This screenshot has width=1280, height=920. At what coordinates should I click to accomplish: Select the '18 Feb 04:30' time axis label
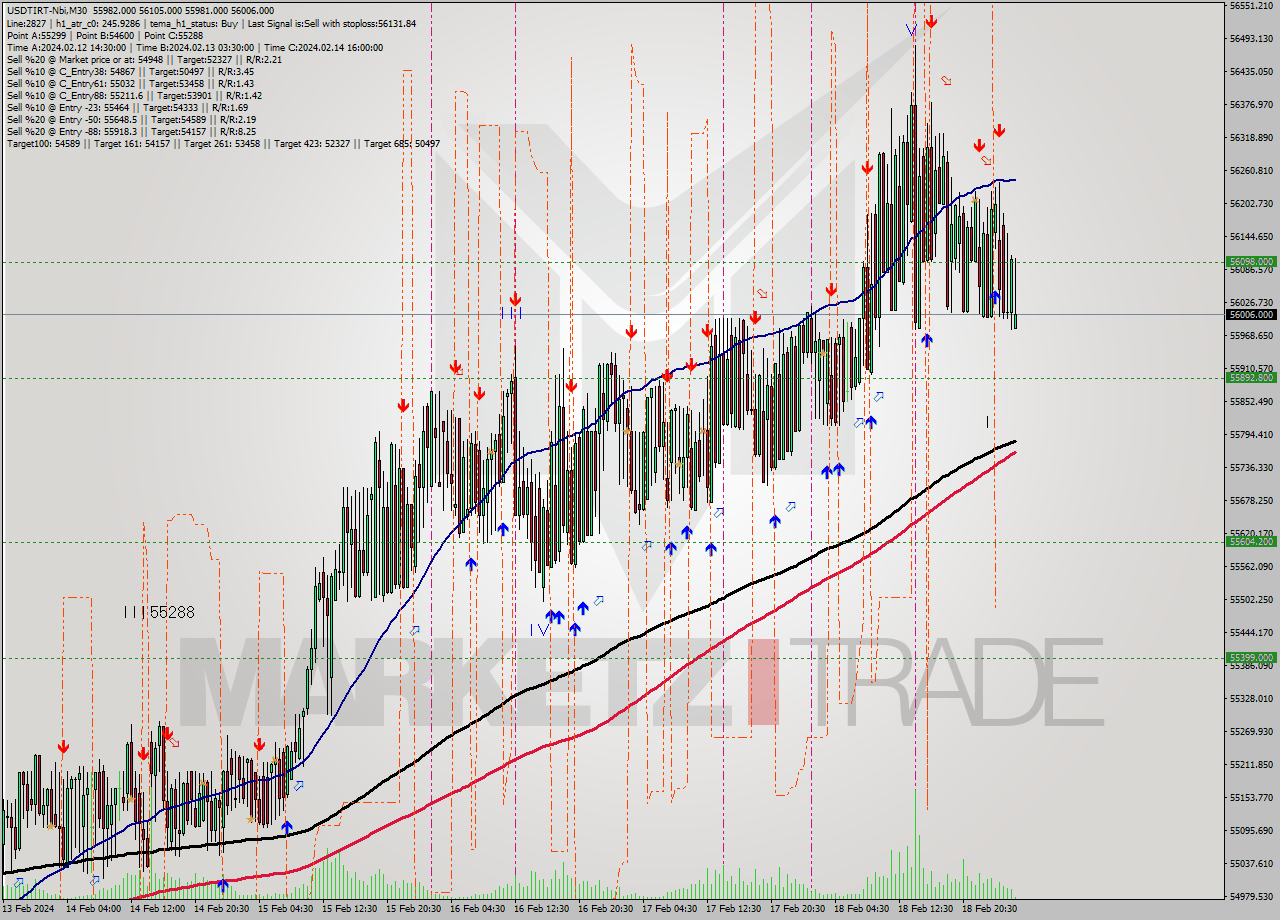(x=861, y=909)
